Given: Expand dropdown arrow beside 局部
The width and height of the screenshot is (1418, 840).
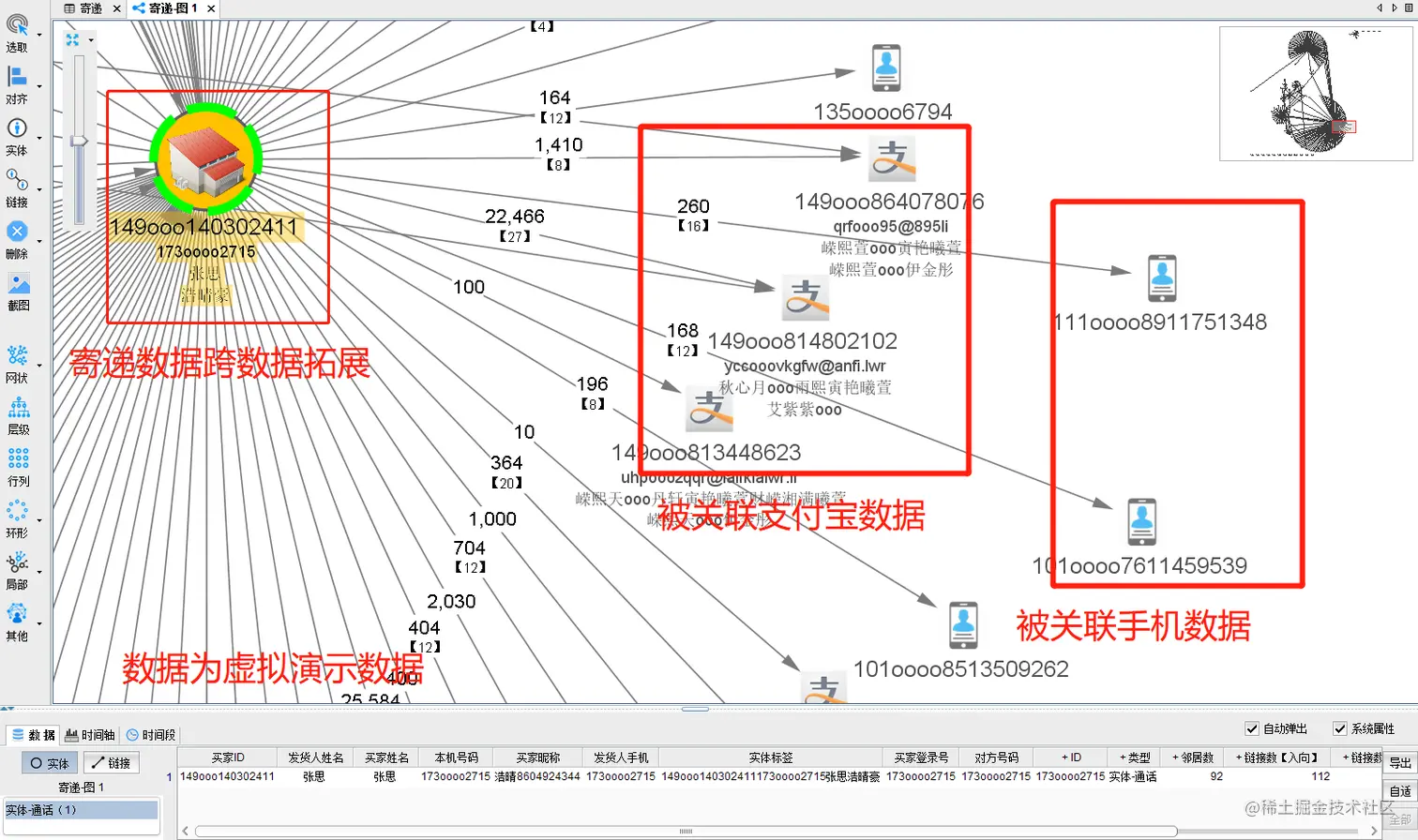Looking at the screenshot, I should click(x=39, y=570).
